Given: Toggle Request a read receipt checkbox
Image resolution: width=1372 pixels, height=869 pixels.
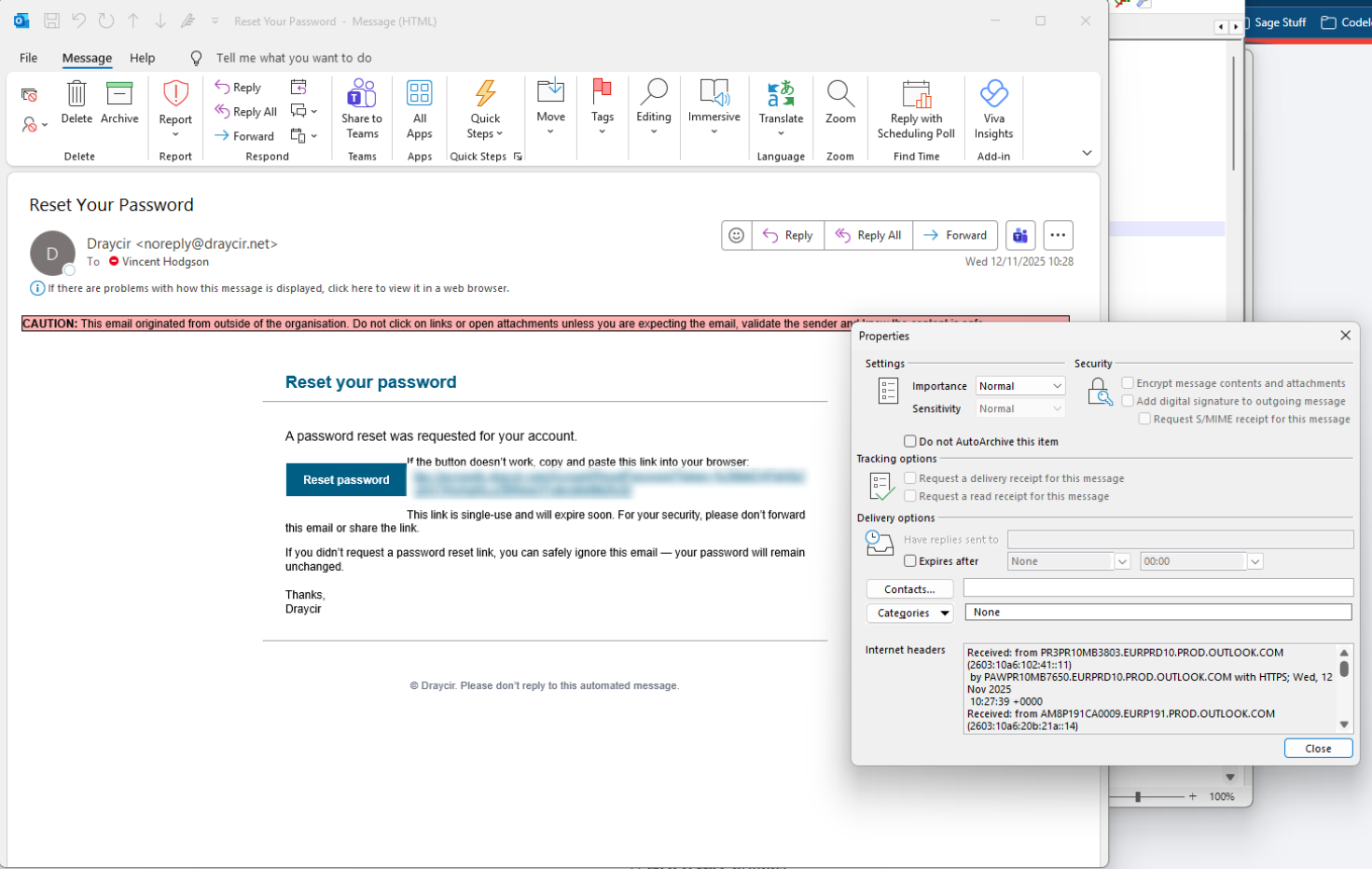Looking at the screenshot, I should pos(909,496).
